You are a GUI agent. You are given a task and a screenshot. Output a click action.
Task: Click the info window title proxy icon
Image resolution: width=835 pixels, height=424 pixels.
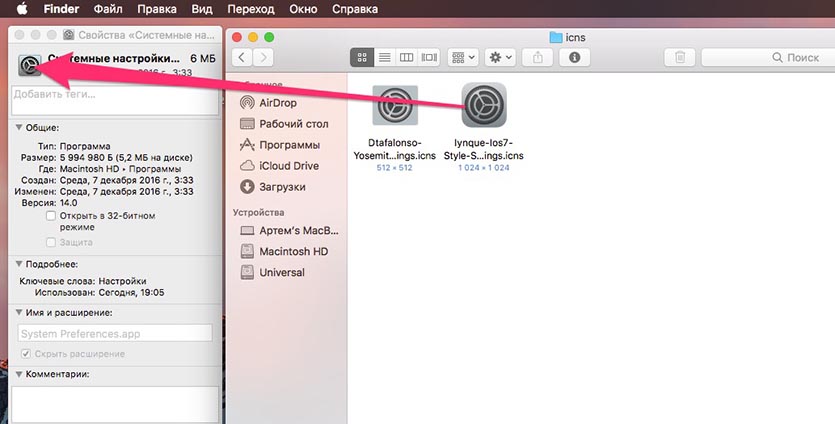[69, 35]
